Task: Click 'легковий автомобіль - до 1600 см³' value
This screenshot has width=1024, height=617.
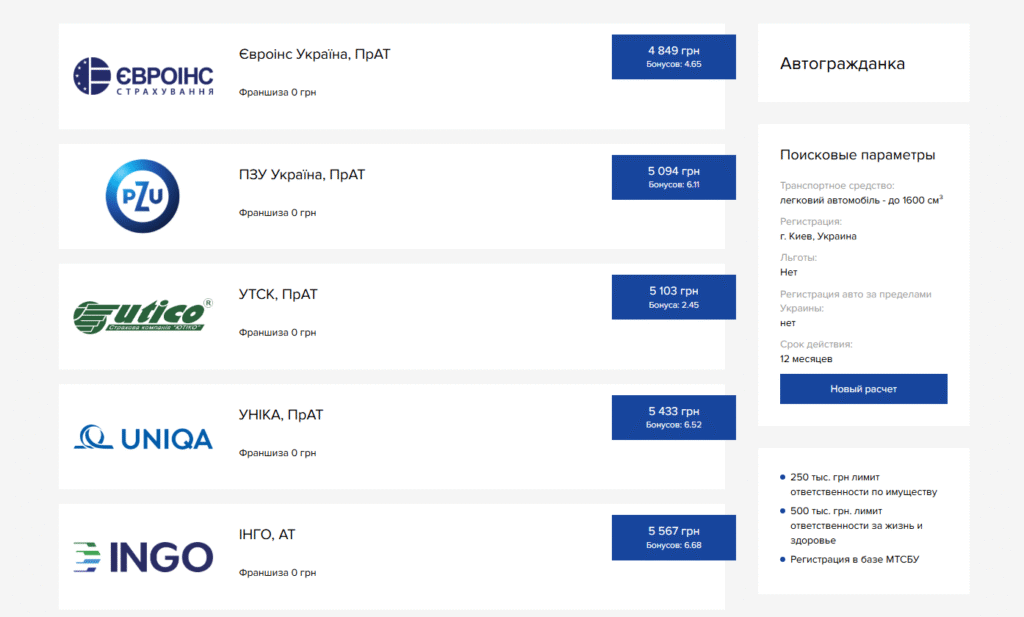Action: (861, 200)
